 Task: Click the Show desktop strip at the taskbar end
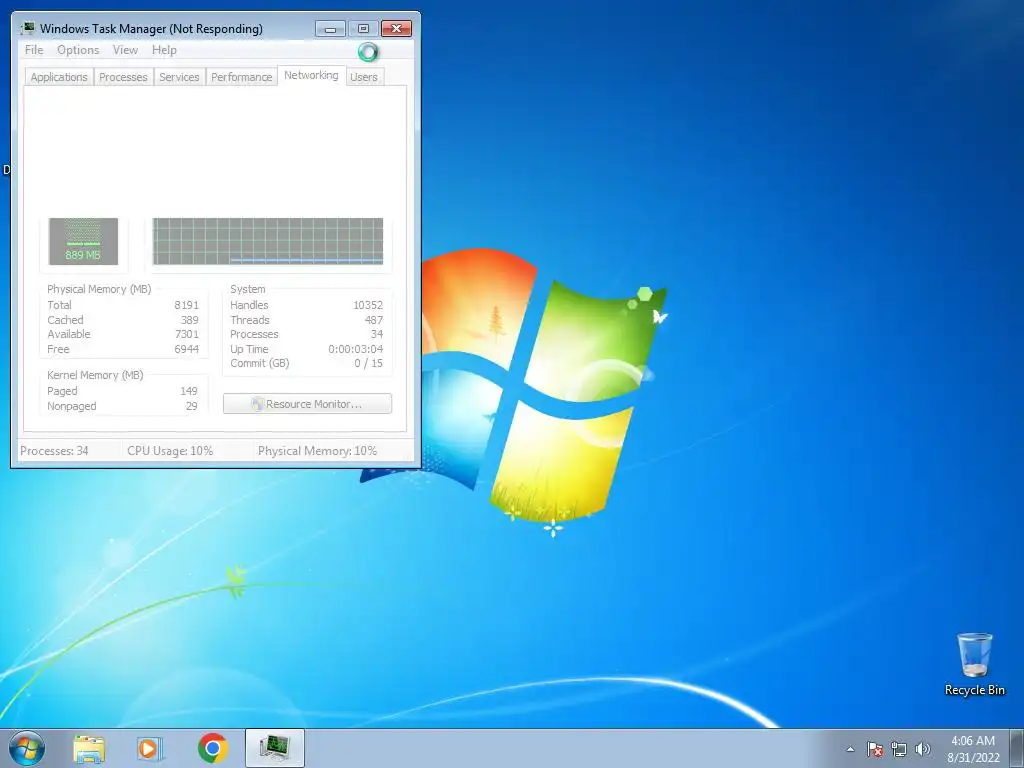click(1016, 748)
